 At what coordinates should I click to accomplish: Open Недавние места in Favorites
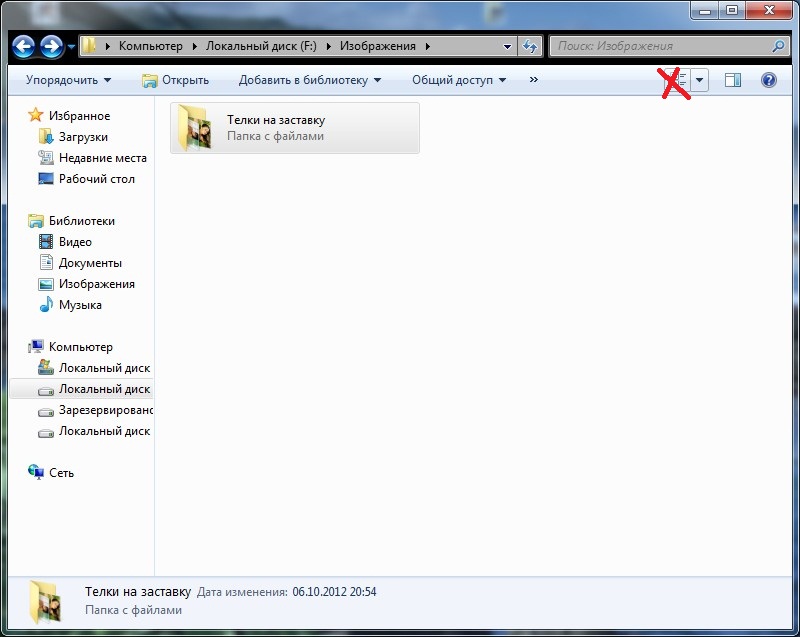(x=103, y=158)
